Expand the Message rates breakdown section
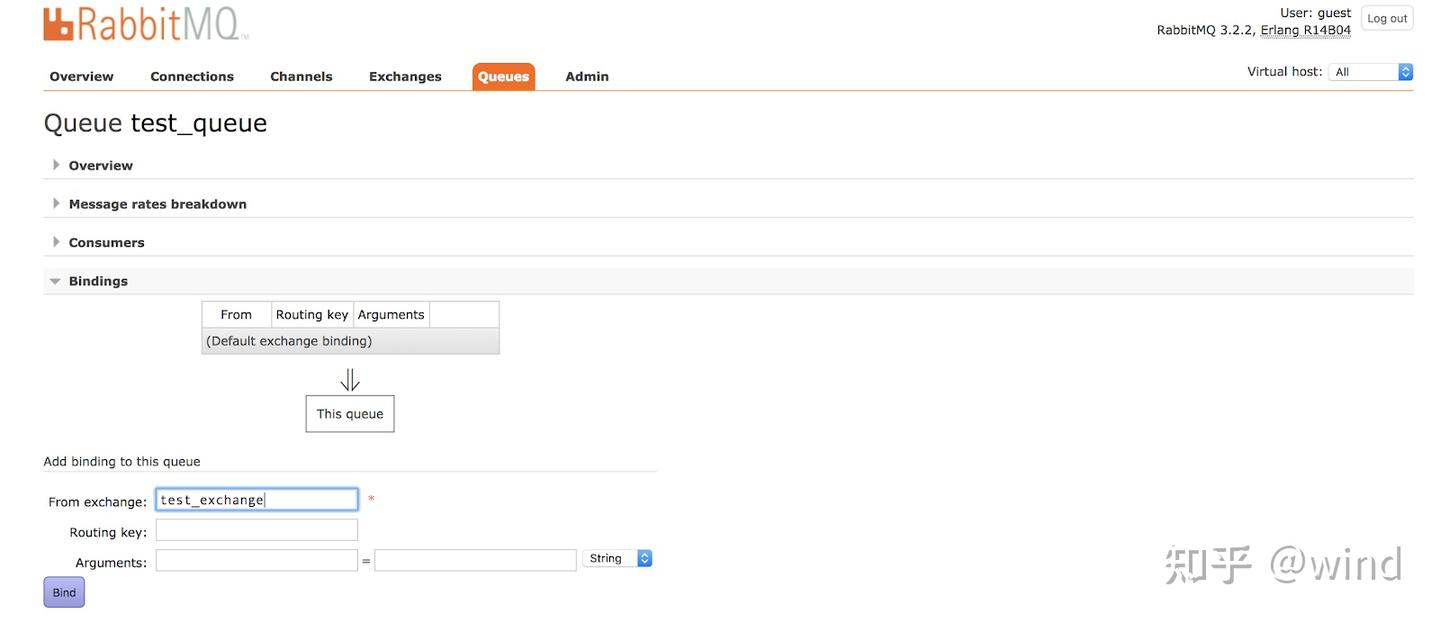The width and height of the screenshot is (1440, 623). tap(157, 203)
